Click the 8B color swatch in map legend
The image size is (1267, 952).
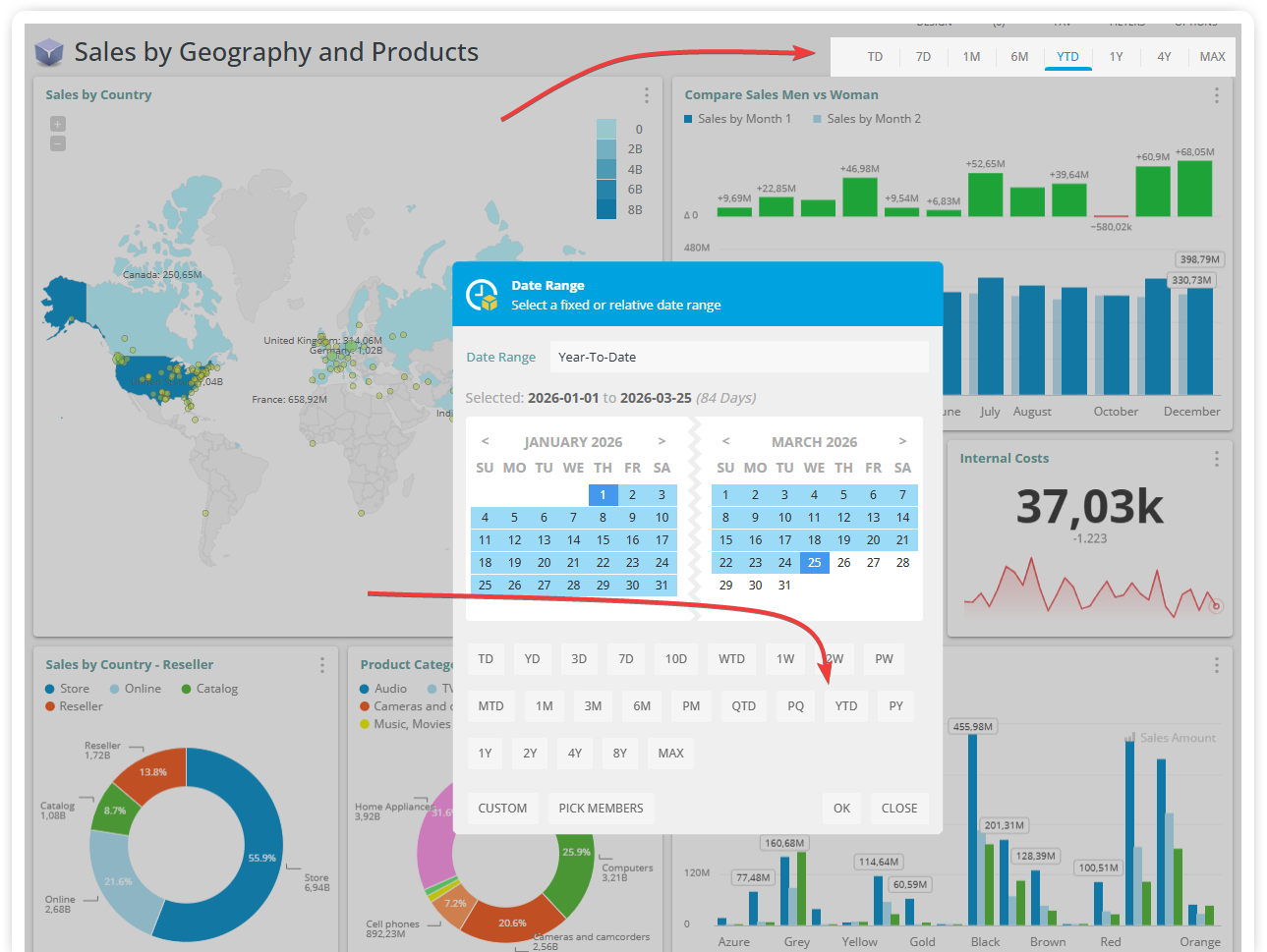coord(606,209)
